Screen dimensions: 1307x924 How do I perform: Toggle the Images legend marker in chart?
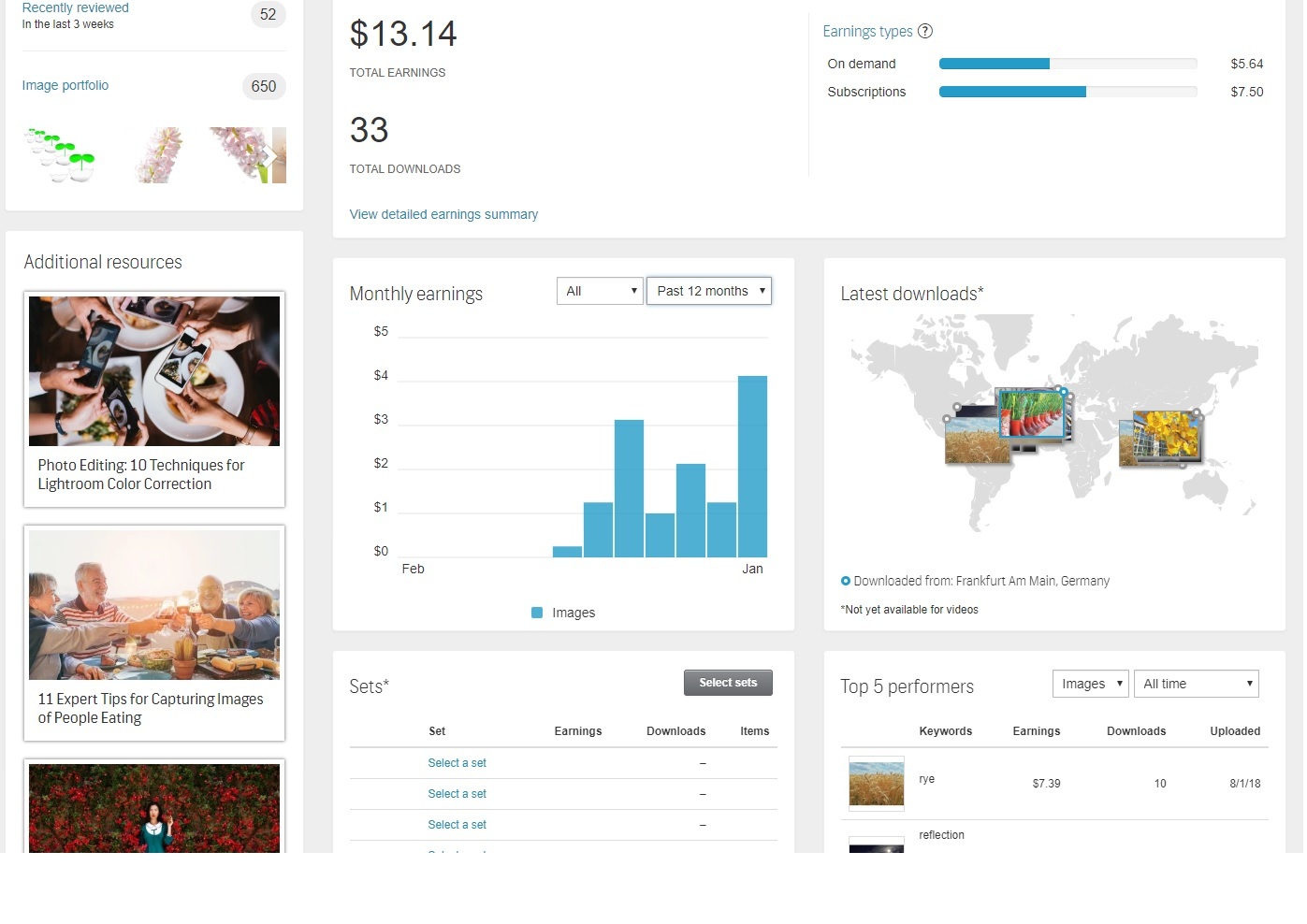(x=537, y=613)
